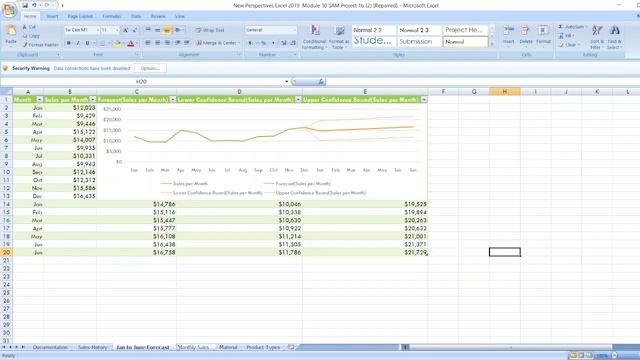Click the Orientation text angle icon
This screenshot has width=640, height=360.
tap(178, 30)
